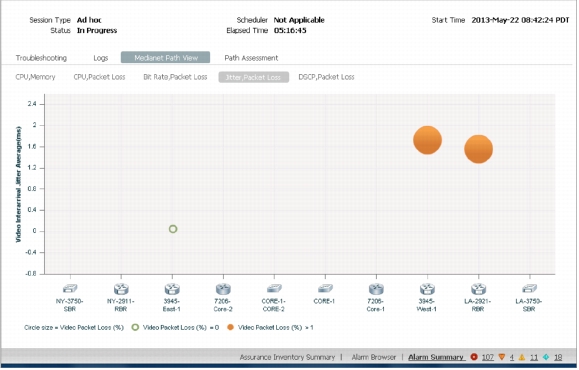This screenshot has width=579, height=370.
Task: Select the 7206-Core-1 router icon
Action: [376, 288]
